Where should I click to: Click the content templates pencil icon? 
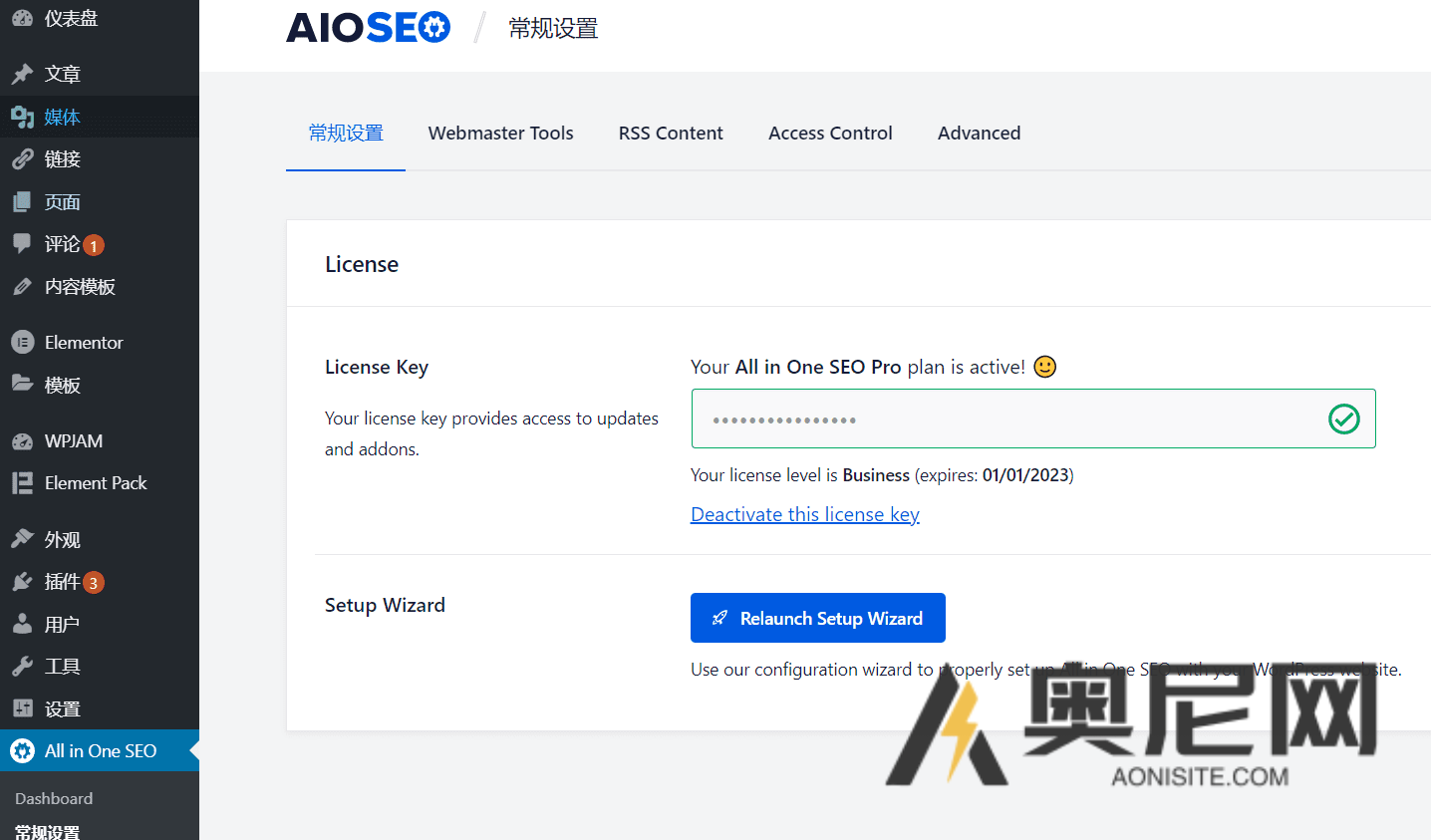tap(22, 287)
